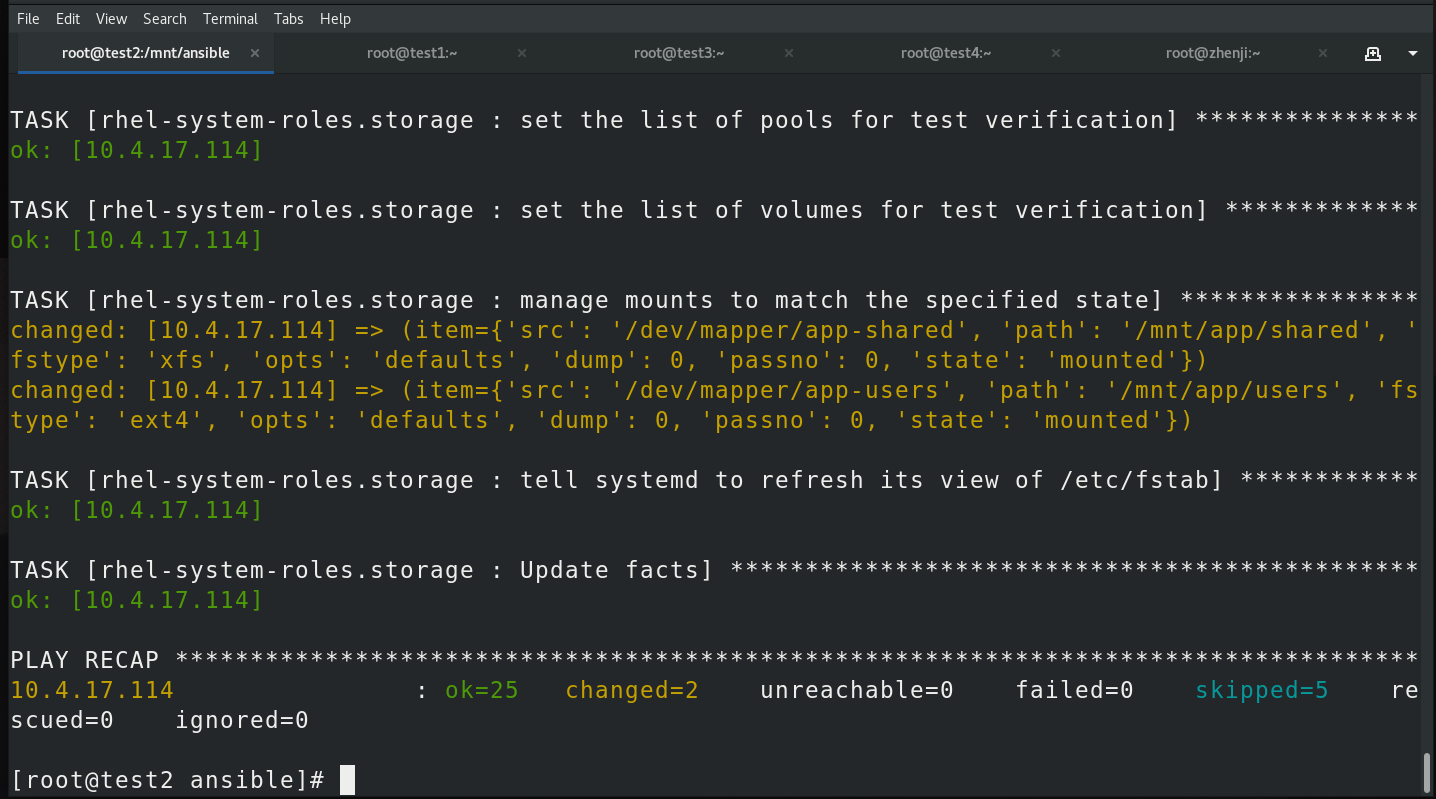Click the failed=0 recap value
The width and height of the screenshot is (1436, 799).
coord(1075,690)
